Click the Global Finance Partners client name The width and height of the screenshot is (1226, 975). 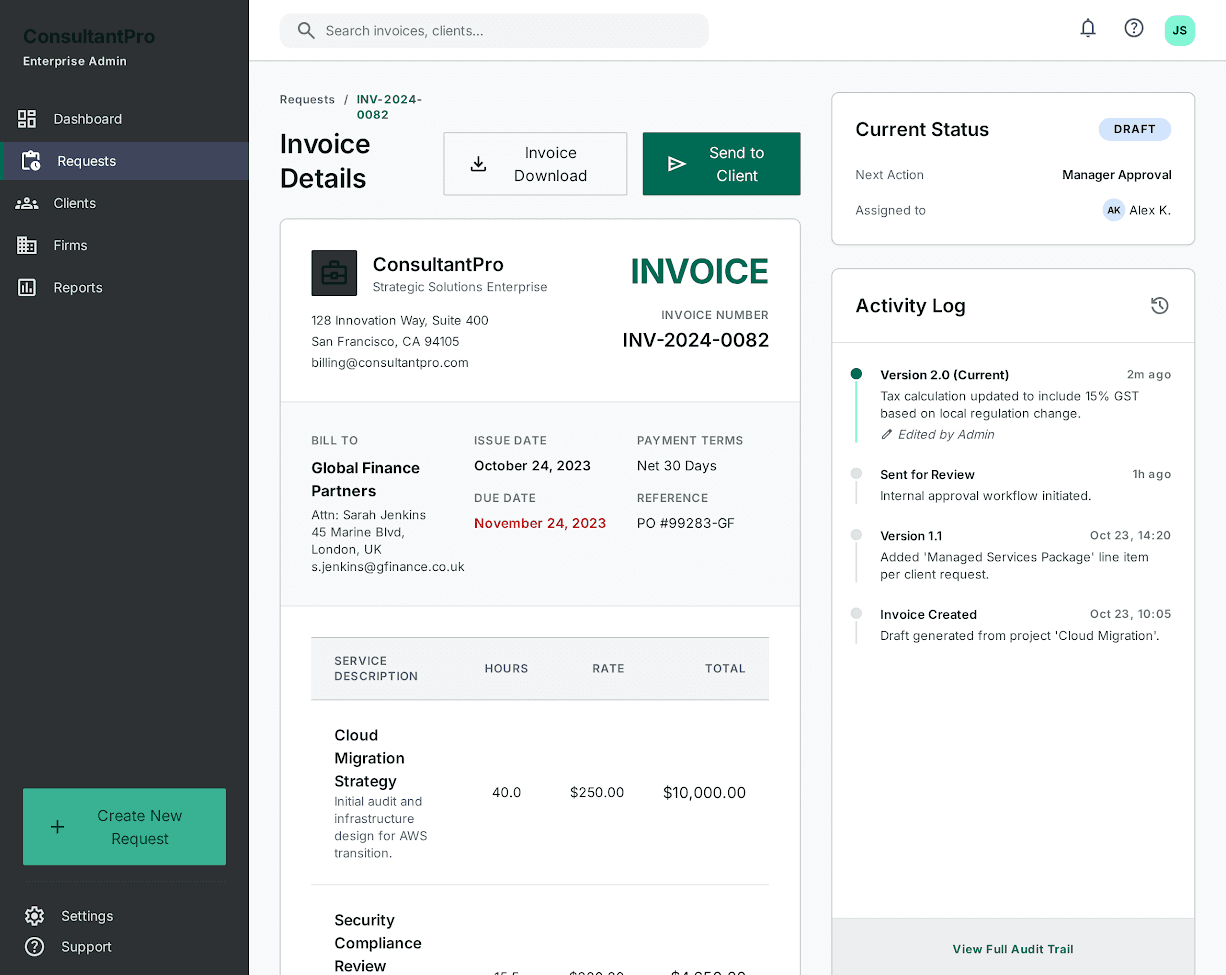(x=365, y=480)
